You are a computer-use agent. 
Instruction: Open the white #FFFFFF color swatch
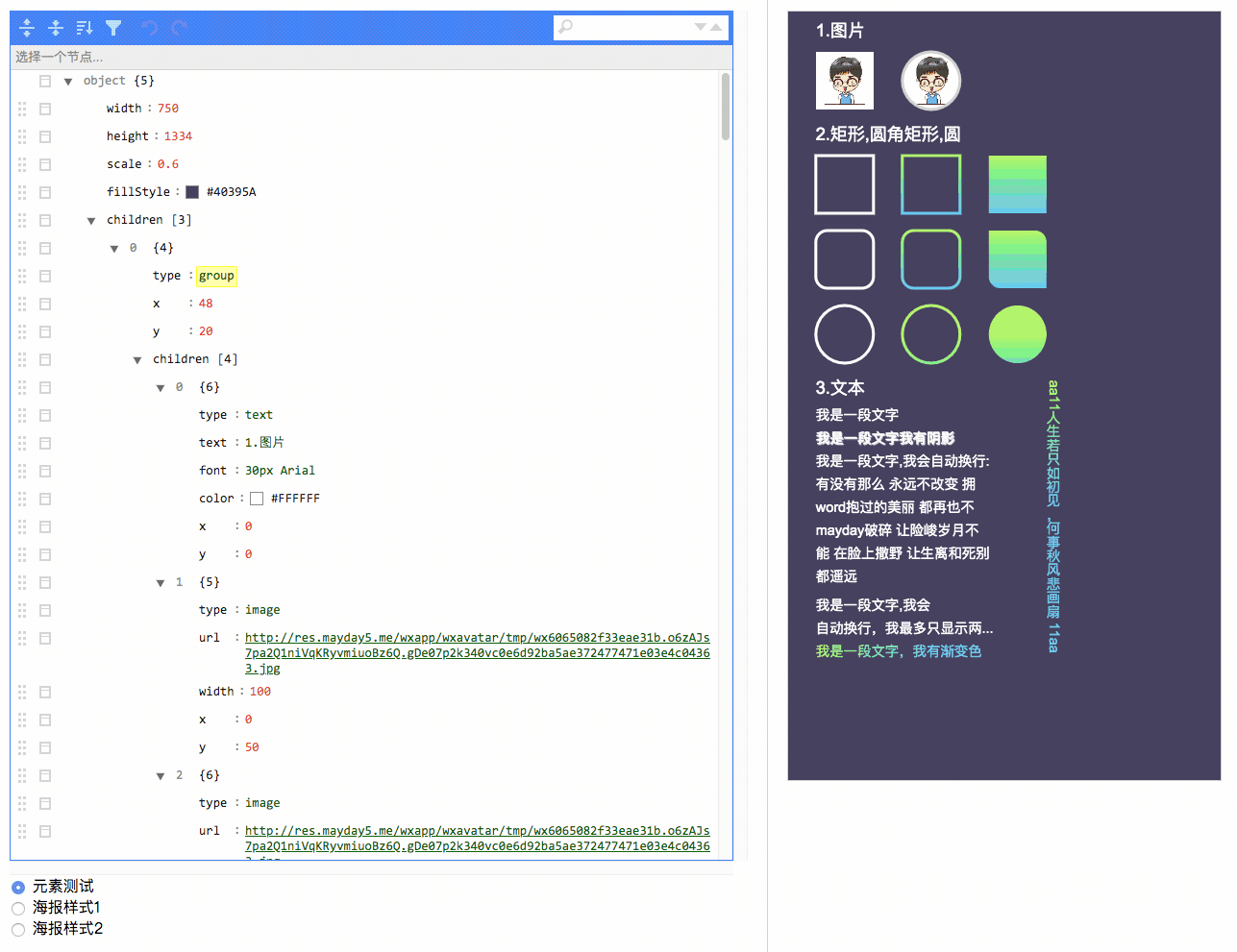(257, 499)
